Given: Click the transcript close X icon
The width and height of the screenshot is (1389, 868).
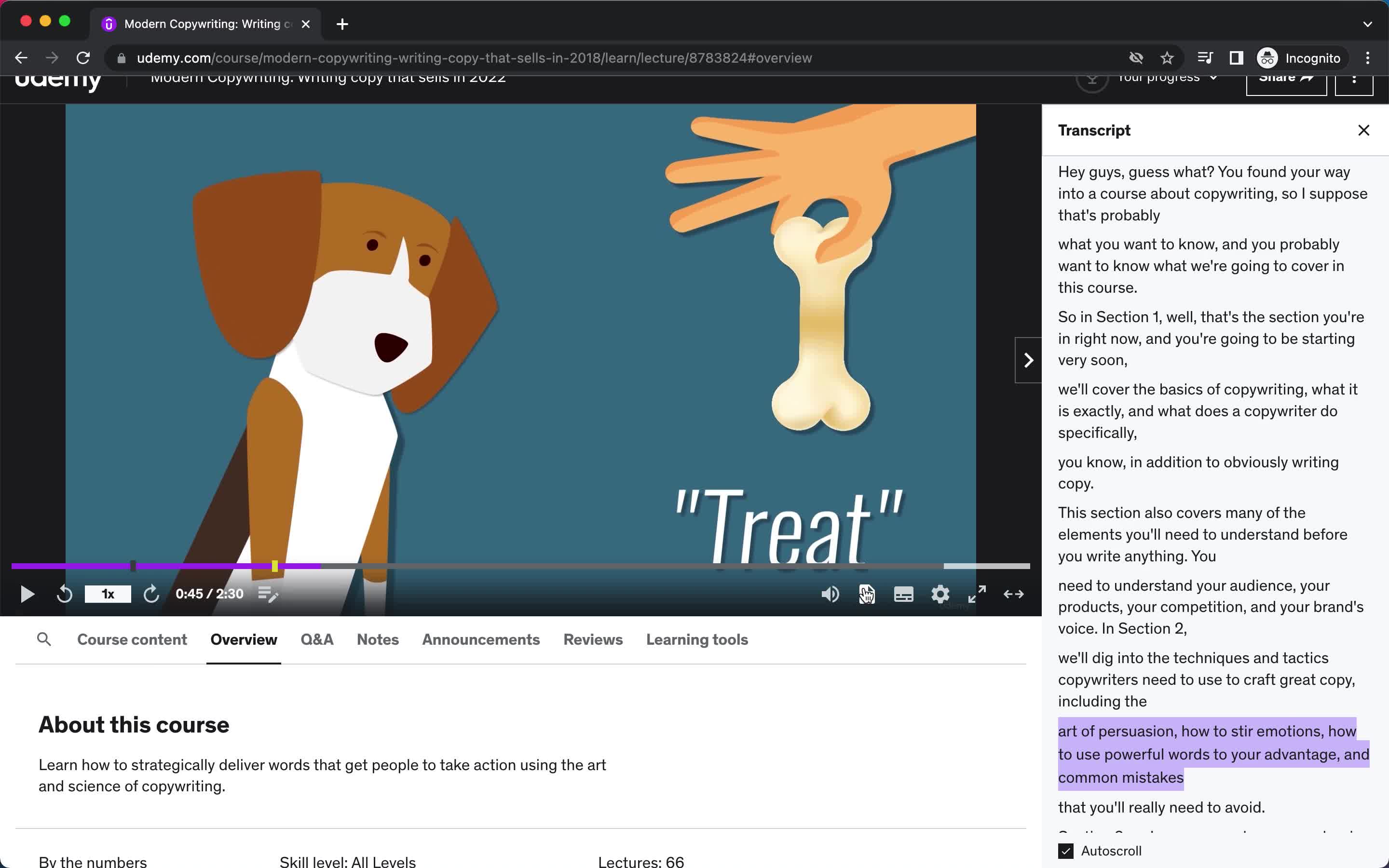Looking at the screenshot, I should (x=1363, y=130).
